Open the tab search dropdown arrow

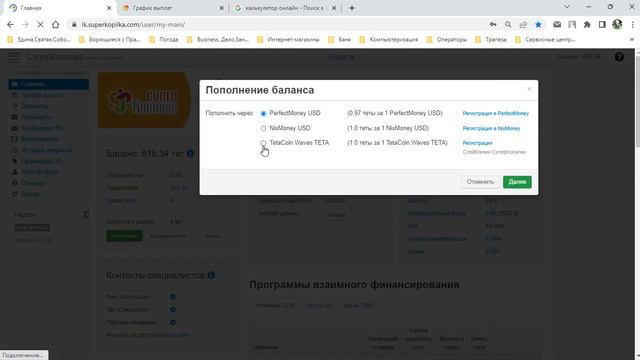(x=567, y=7)
